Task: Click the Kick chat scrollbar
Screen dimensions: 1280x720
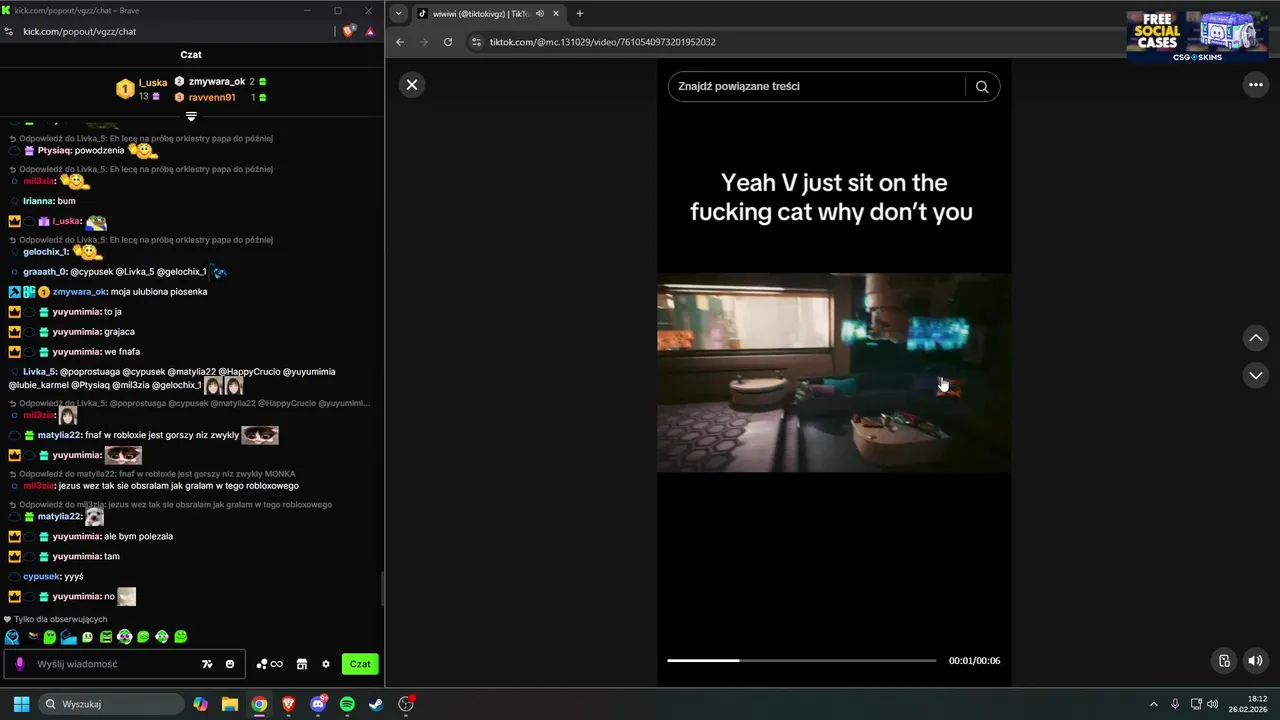Action: (x=381, y=590)
